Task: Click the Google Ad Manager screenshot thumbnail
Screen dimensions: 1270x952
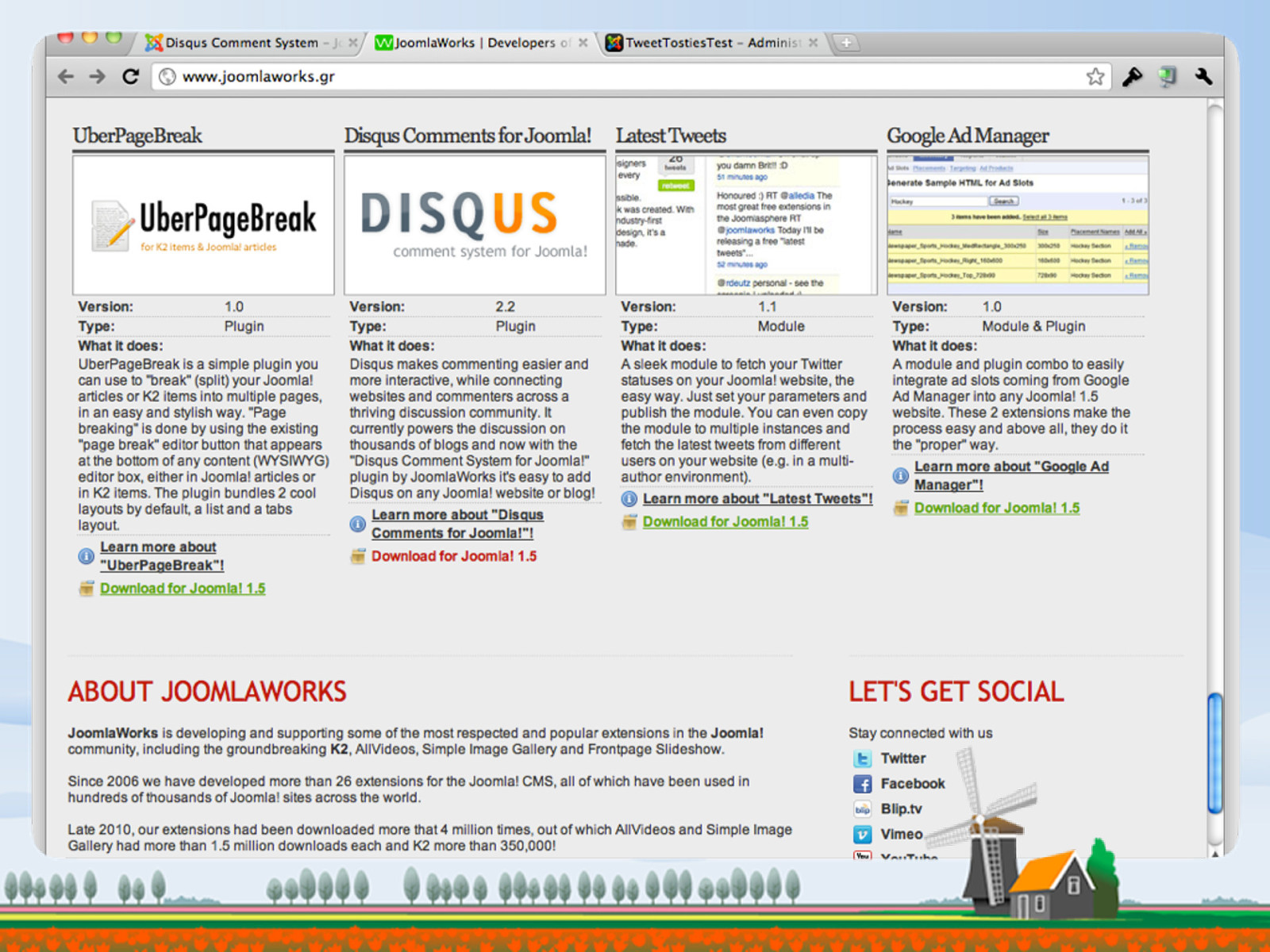Action: 1018,225
